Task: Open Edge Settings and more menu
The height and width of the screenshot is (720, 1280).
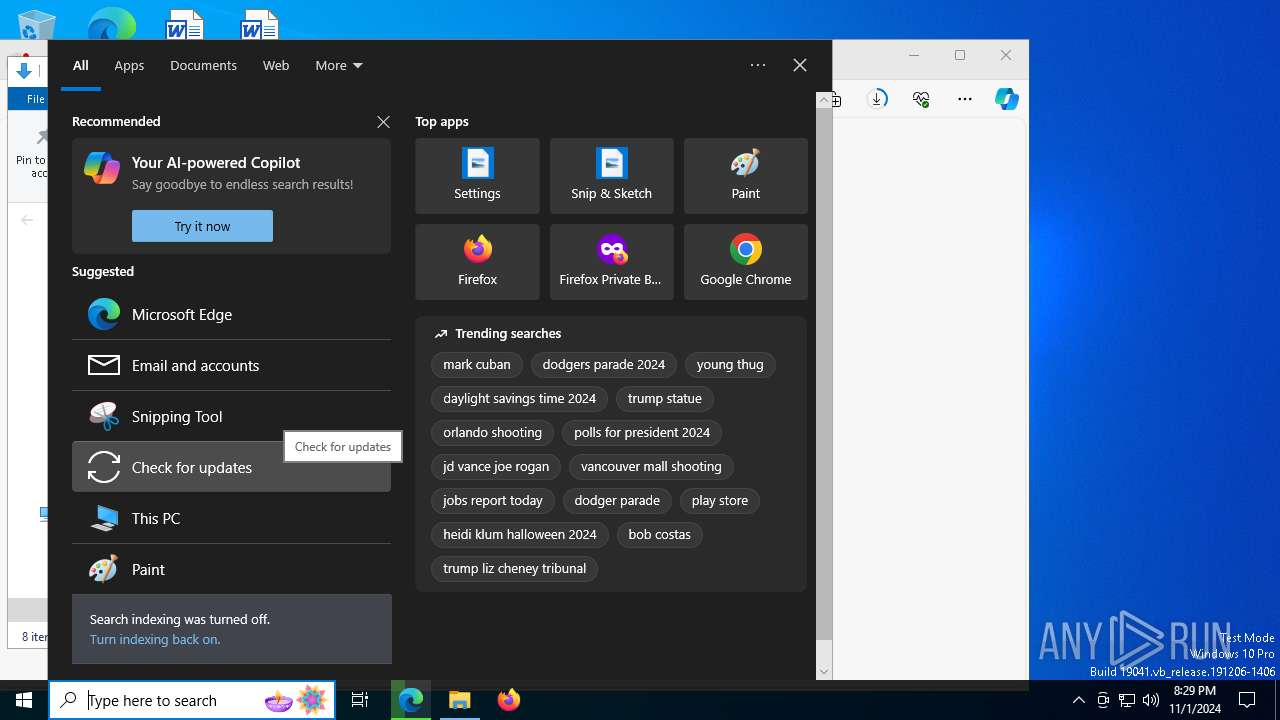Action: click(x=964, y=99)
